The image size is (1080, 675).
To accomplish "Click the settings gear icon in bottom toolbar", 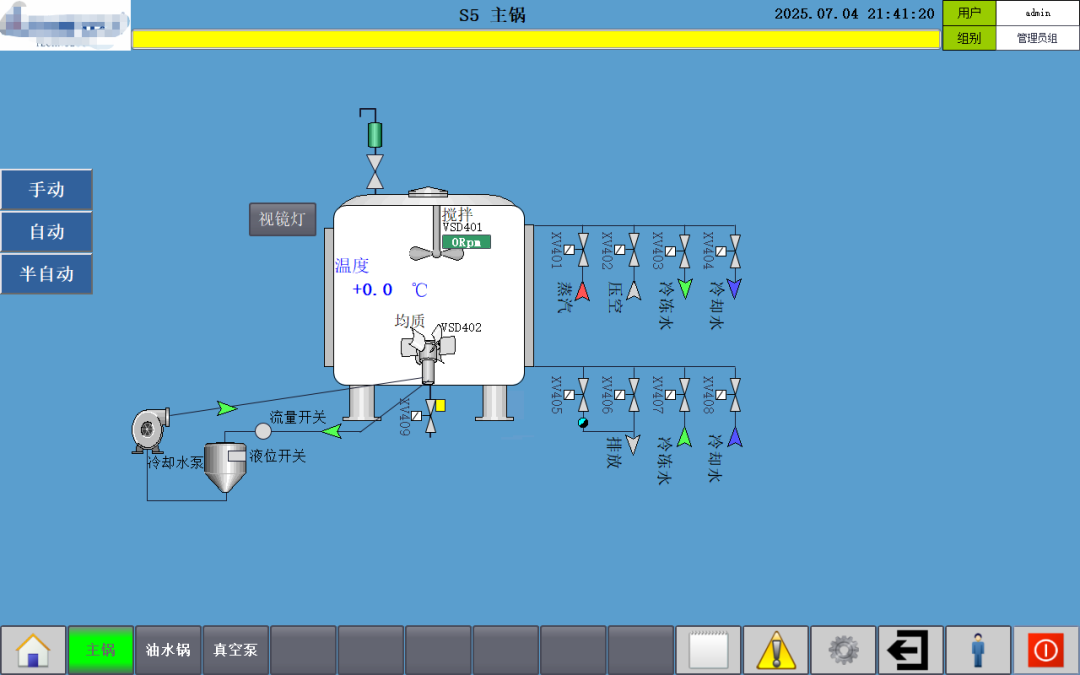I will 844,649.
